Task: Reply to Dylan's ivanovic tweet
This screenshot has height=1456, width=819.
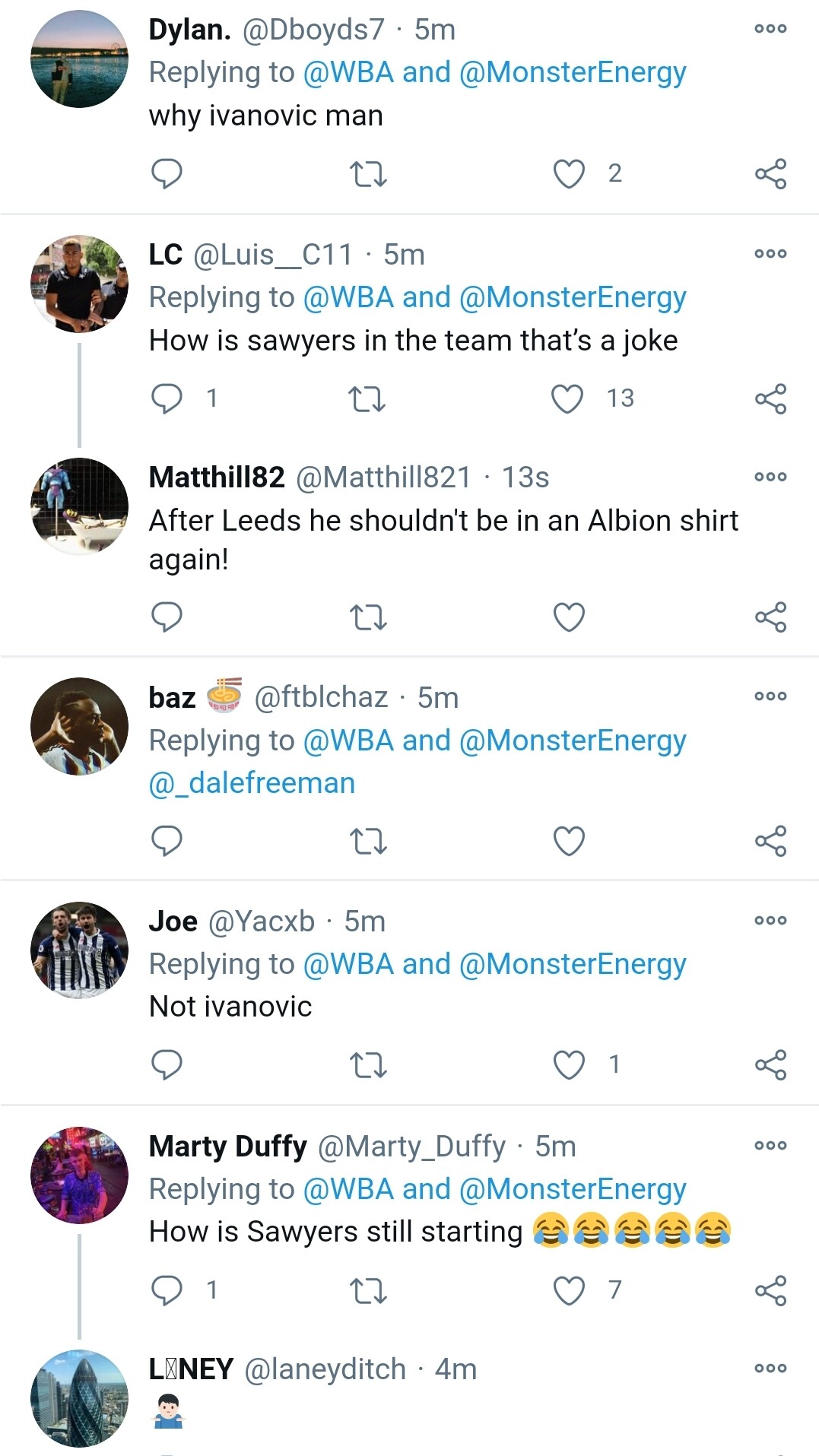Action: click(167, 173)
